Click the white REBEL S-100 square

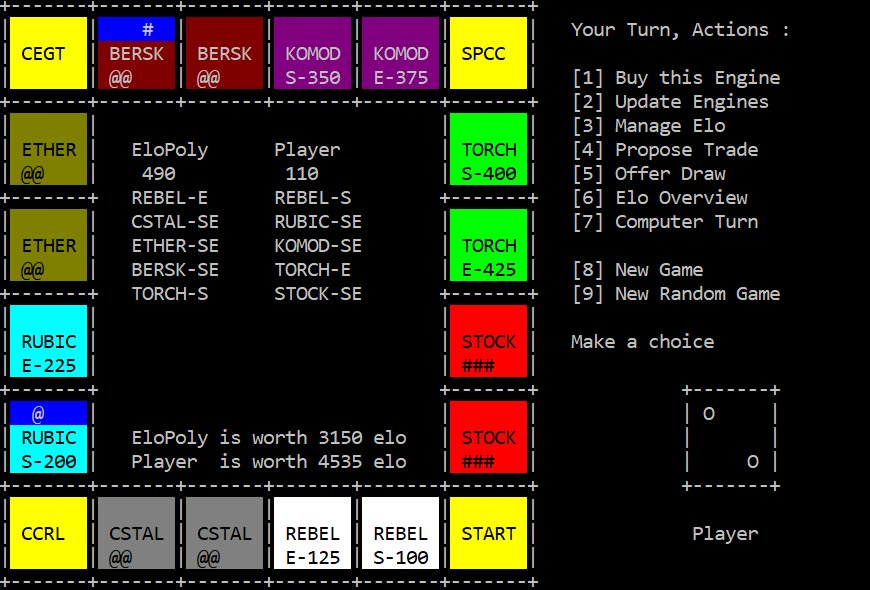[x=401, y=533]
